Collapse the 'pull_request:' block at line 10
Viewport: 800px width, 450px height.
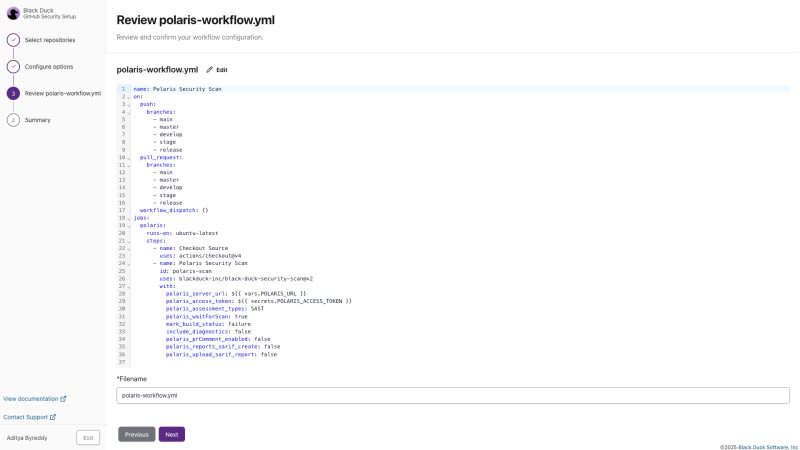128,157
